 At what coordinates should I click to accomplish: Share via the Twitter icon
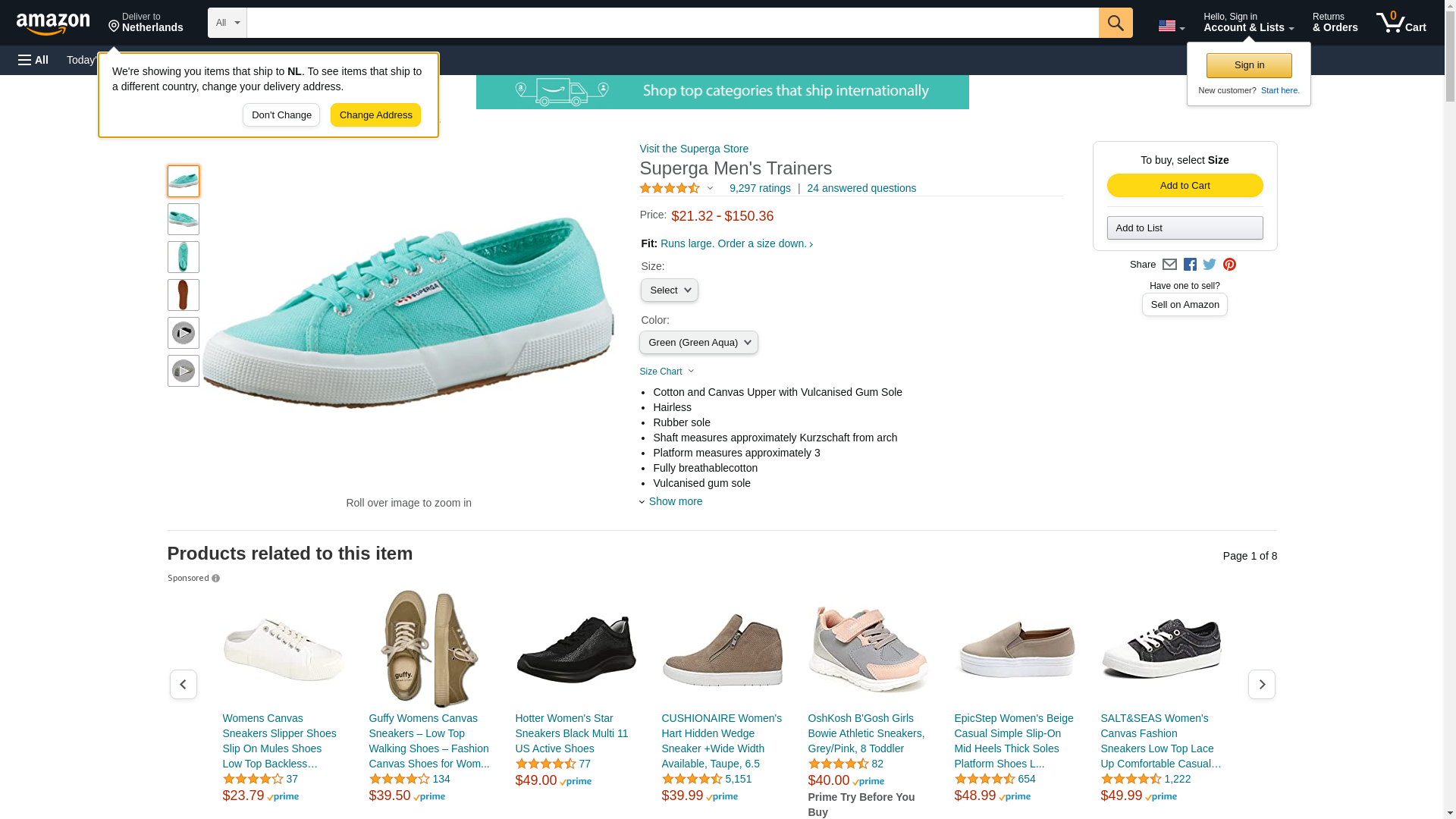click(x=1210, y=265)
